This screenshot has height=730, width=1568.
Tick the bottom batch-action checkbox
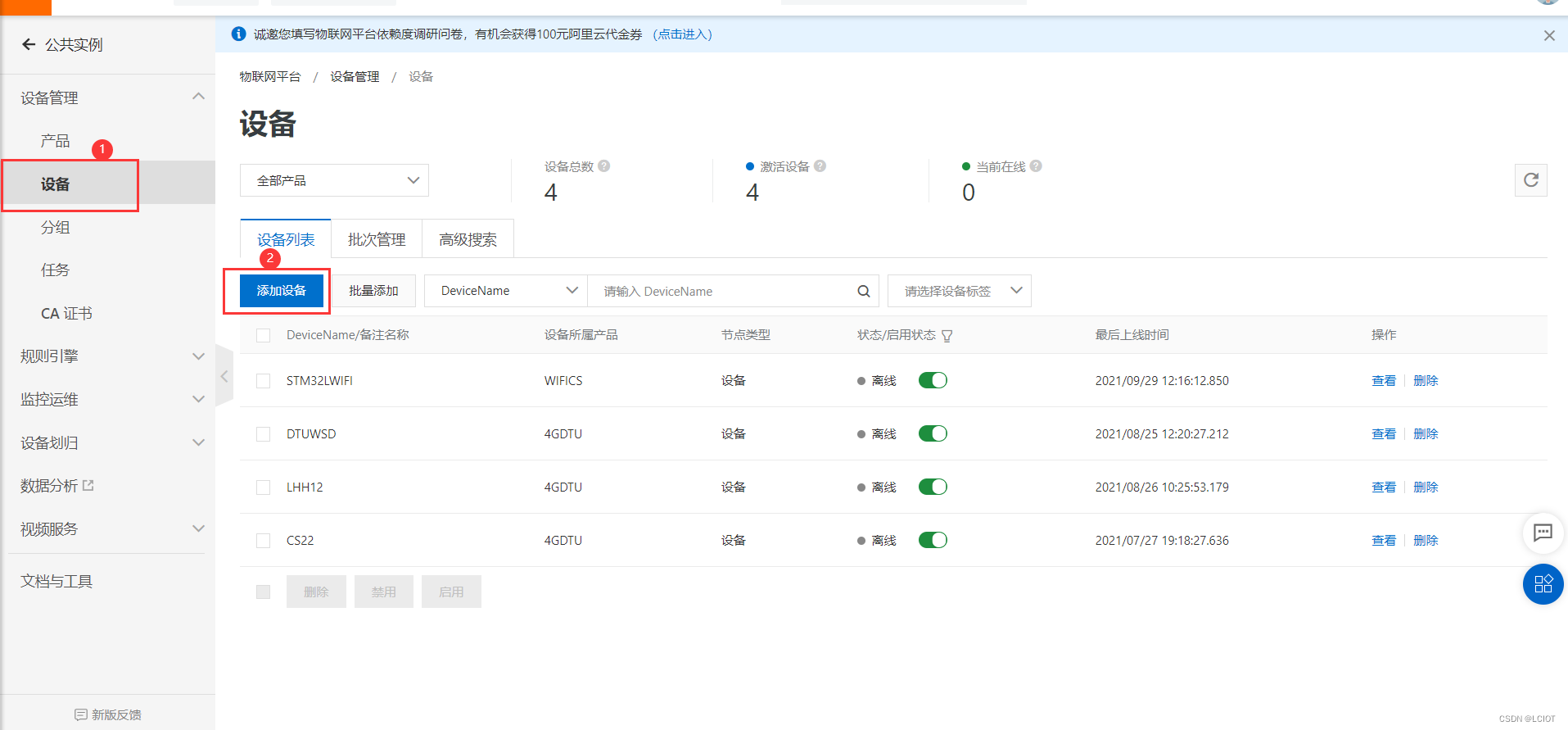(263, 592)
